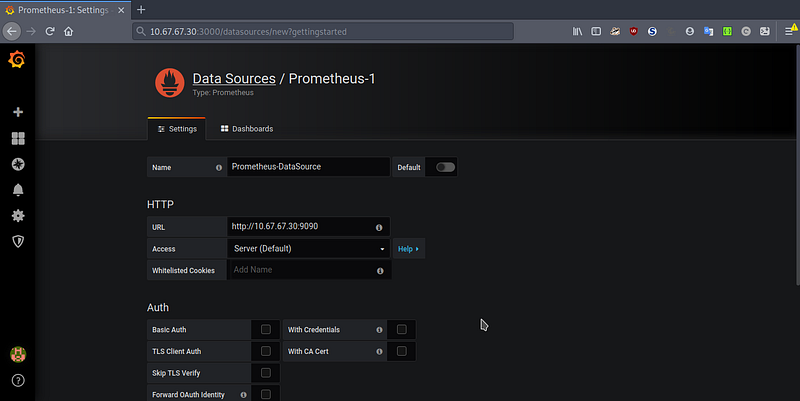Open the Alerting bell icon

point(18,190)
